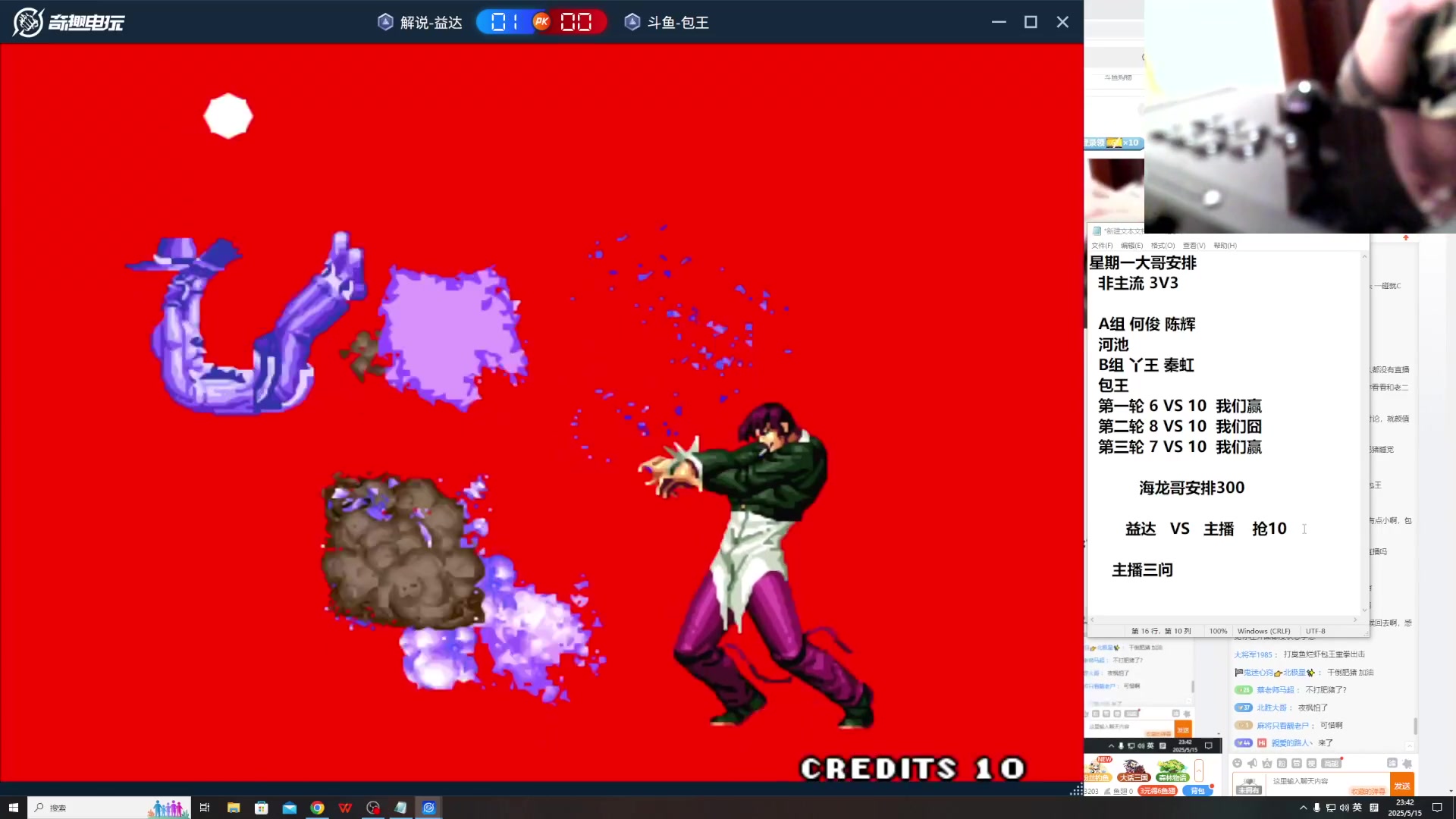This screenshot has width=1456, height=819.
Task: Click username 北胜大哥 in chat
Action: pyautogui.click(x=1272, y=708)
